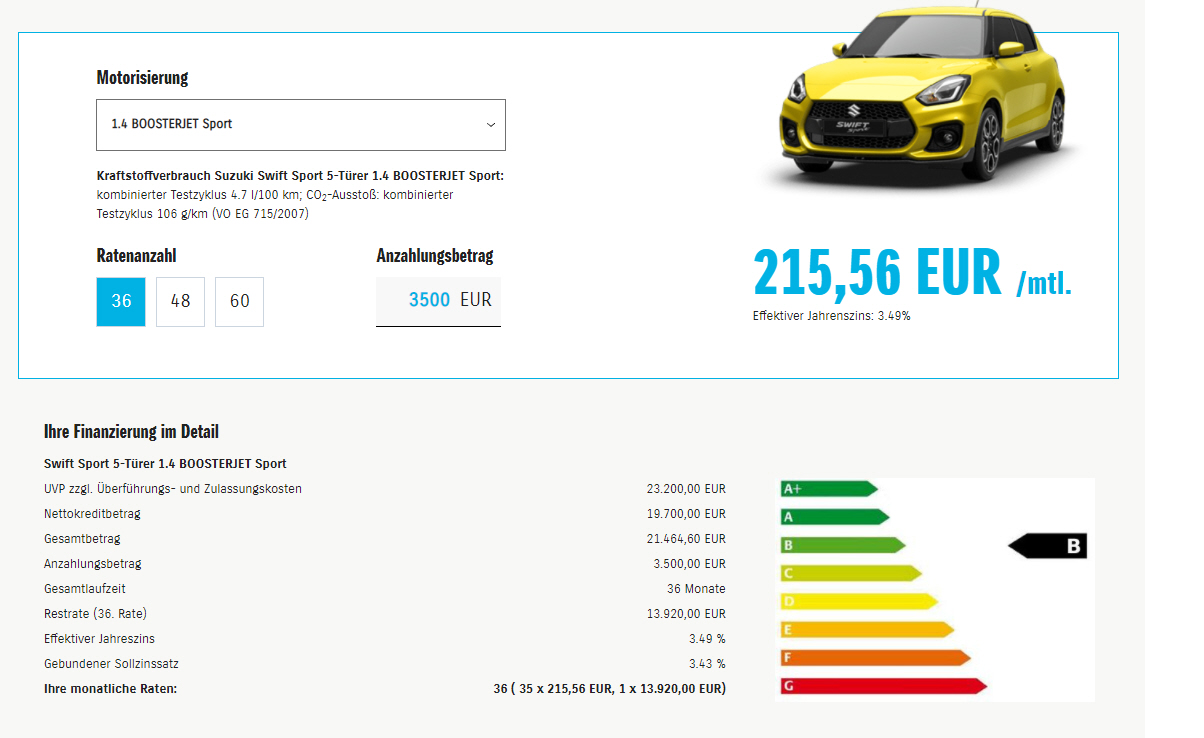Click the 'UVP zzgl. Überführungs- und Zulassungskosten' label
The height and width of the screenshot is (738, 1204).
(173, 489)
